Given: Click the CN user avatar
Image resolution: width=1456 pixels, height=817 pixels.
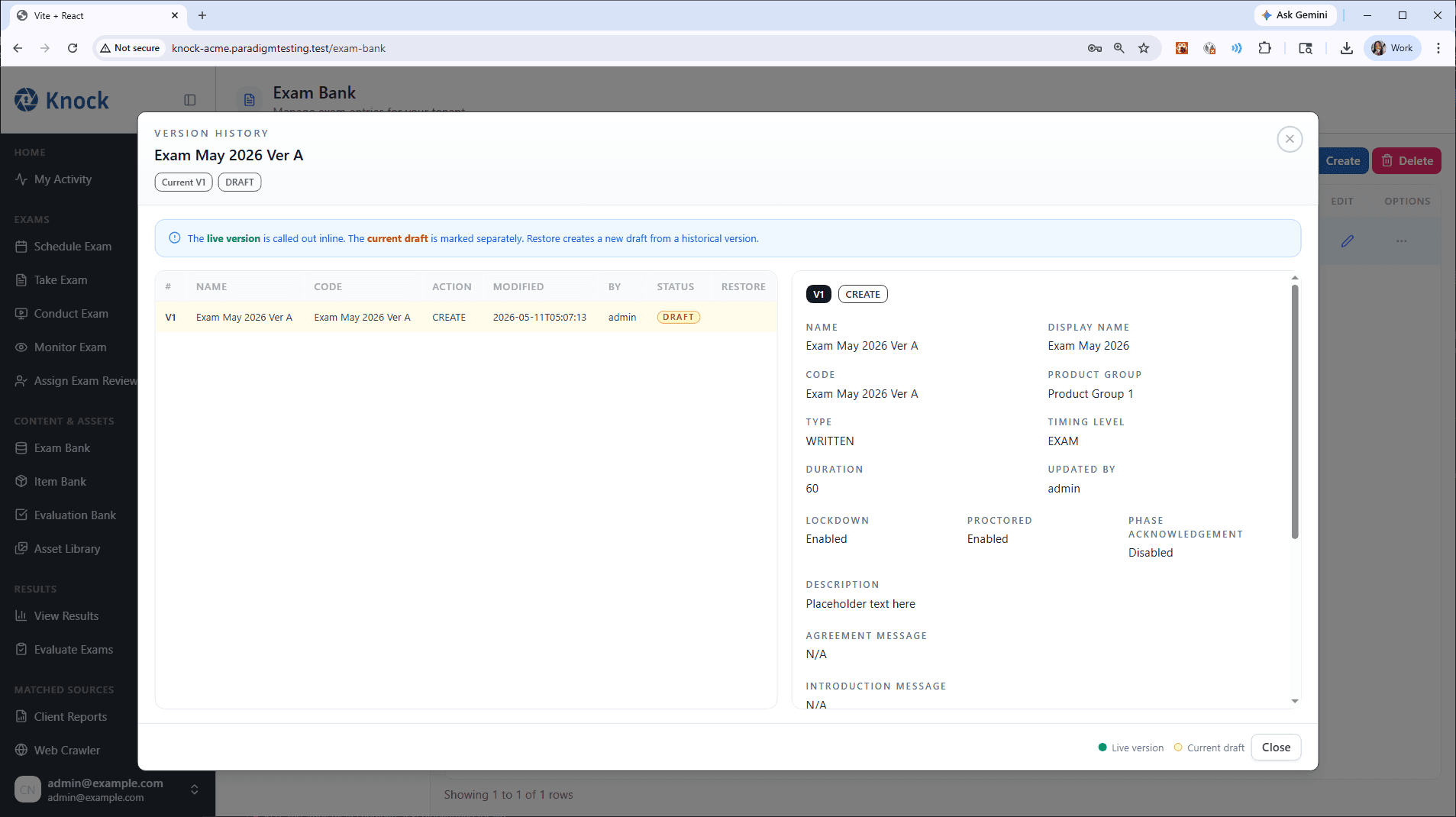Looking at the screenshot, I should [27, 790].
